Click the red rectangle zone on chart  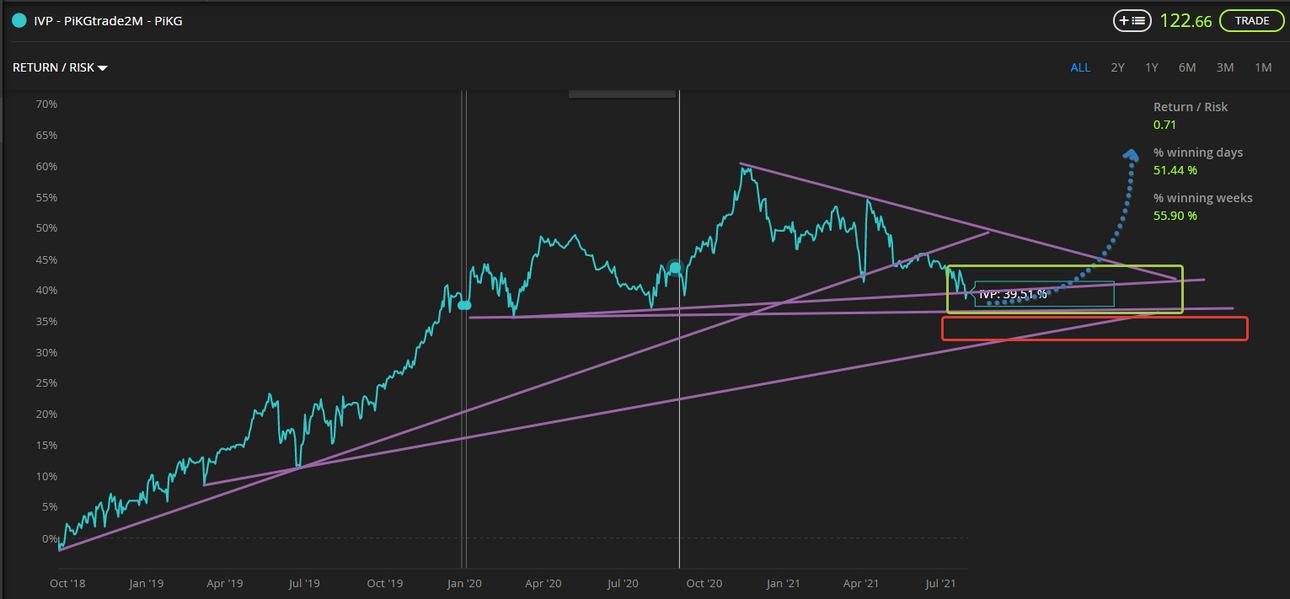(1095, 328)
